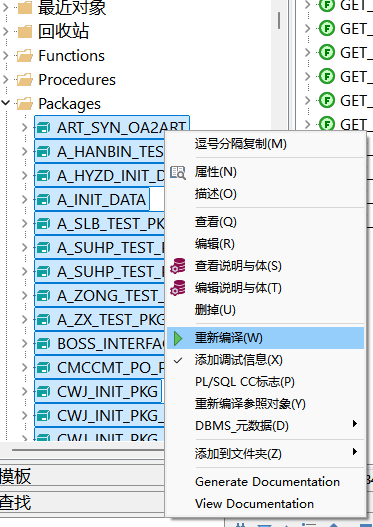Select the Procedures folder label

(x=77, y=80)
